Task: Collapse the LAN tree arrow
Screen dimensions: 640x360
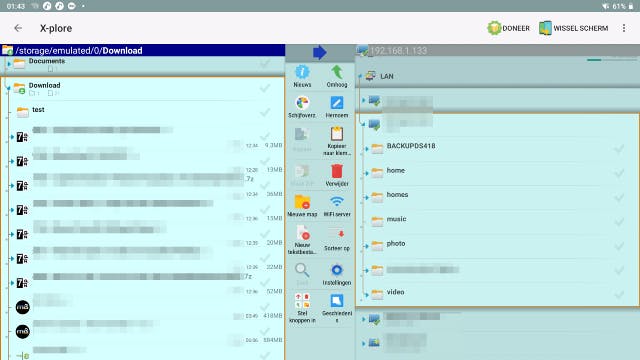Action: click(x=360, y=76)
